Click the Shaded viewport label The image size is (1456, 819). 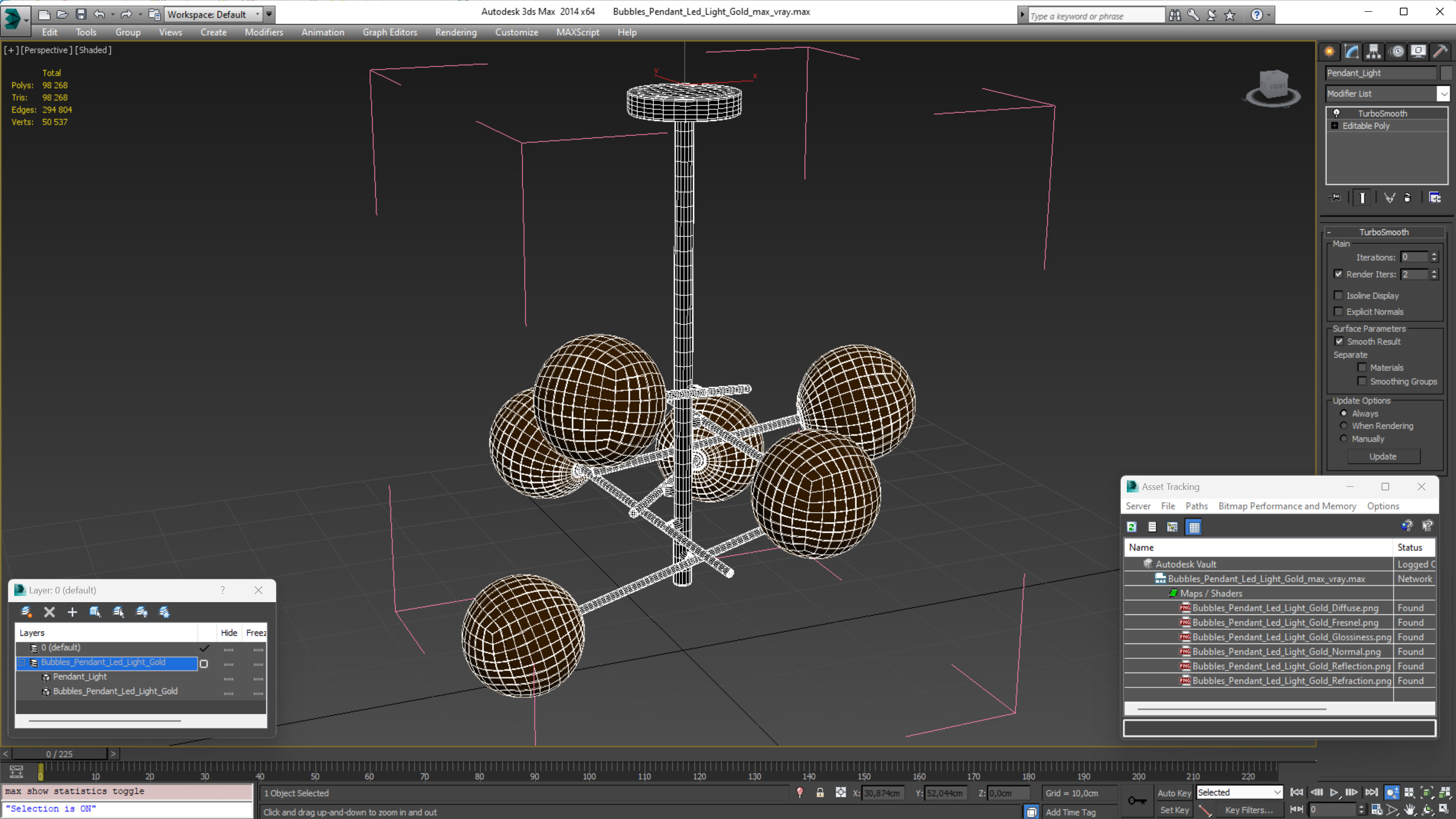(93, 49)
